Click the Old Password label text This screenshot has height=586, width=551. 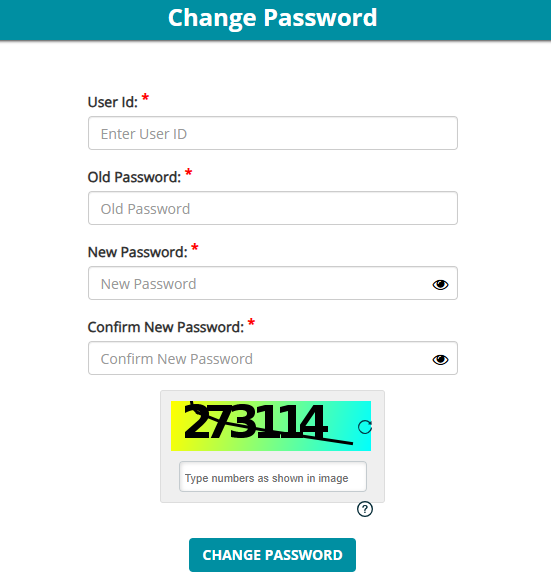134,177
